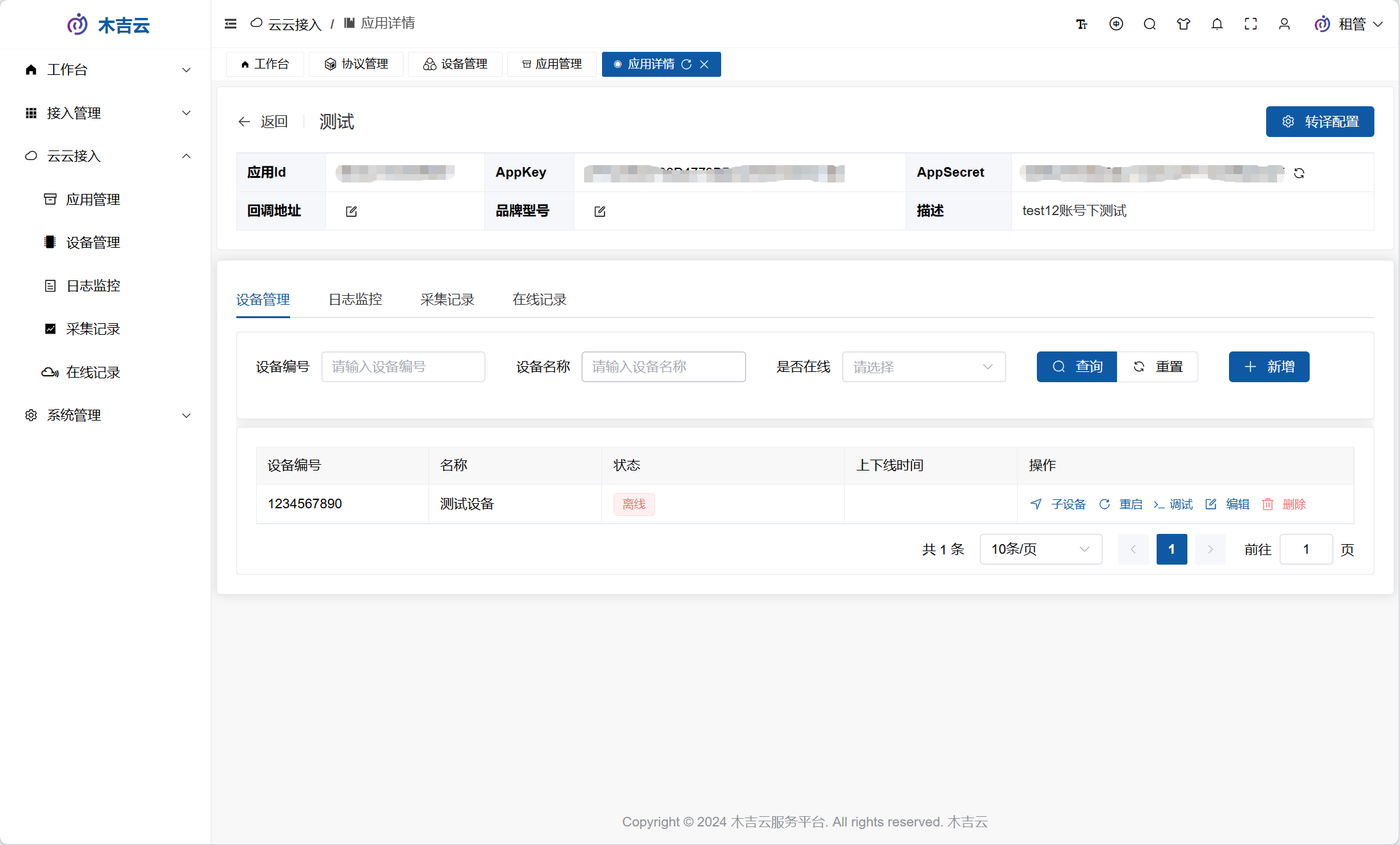This screenshot has height=845, width=1400.
Task: Refresh the 应用详情 tab via reload icon
Action: [686, 64]
